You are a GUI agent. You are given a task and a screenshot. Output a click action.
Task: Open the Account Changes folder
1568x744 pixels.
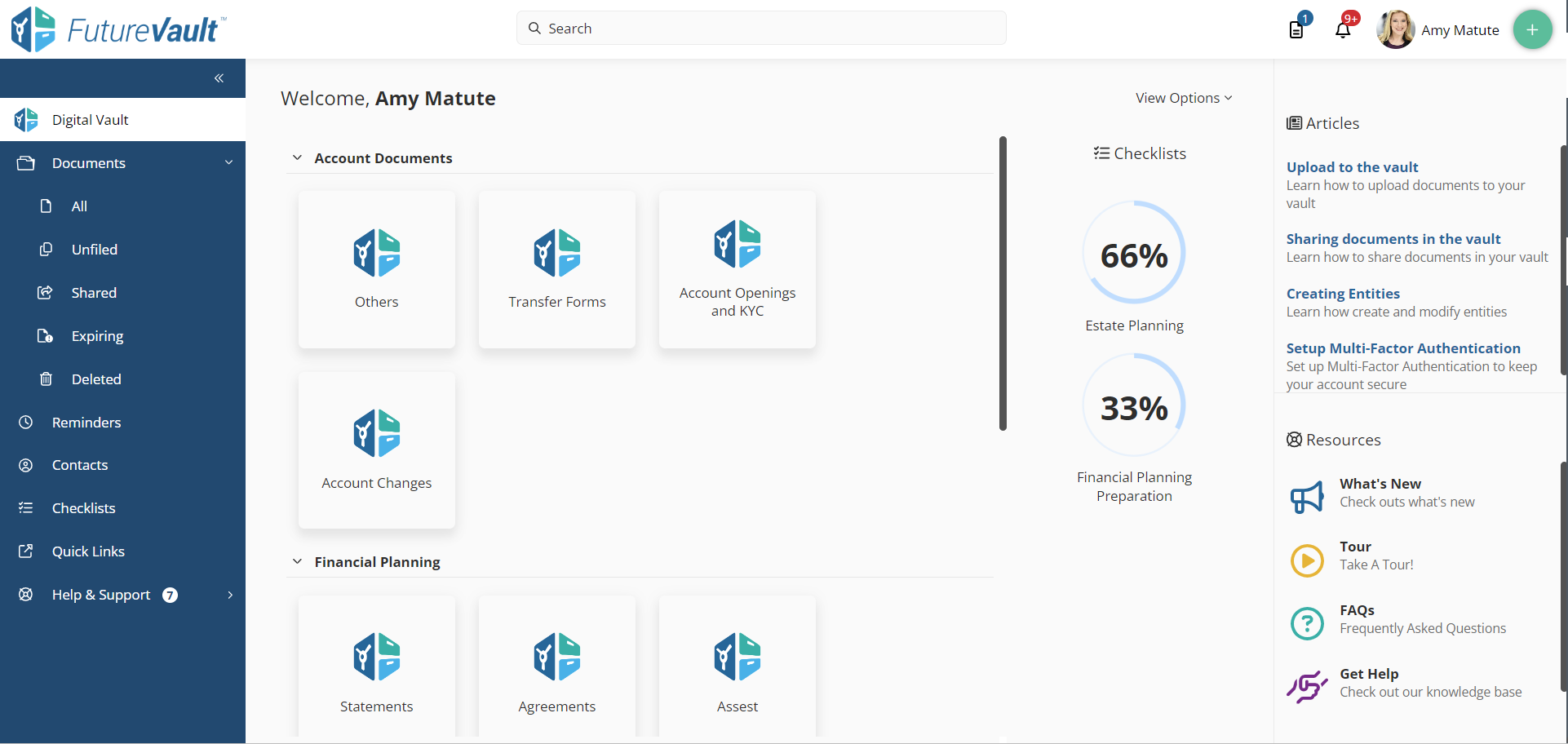coord(377,450)
